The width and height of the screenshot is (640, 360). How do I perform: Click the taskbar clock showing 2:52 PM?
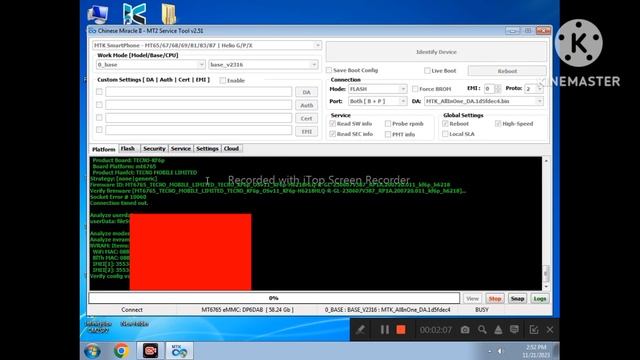(536, 351)
